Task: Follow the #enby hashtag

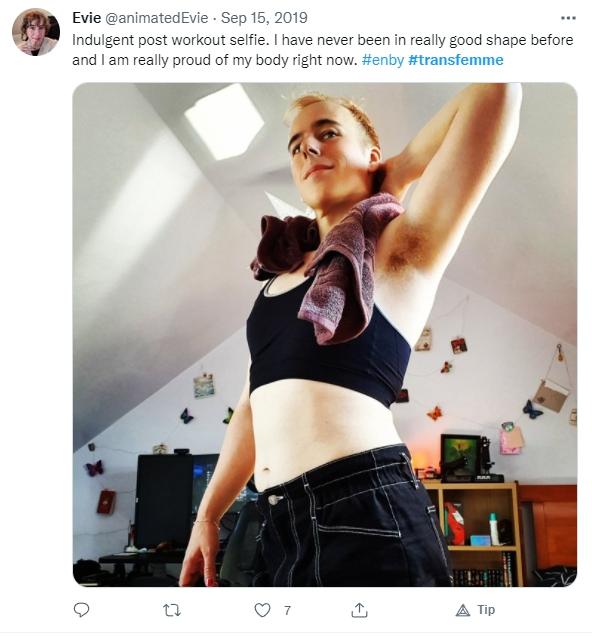Action: (x=382, y=60)
